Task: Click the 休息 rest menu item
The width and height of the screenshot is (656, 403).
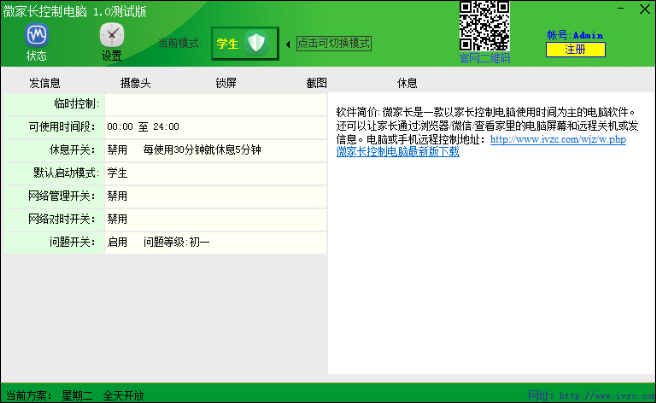Action: (x=407, y=83)
